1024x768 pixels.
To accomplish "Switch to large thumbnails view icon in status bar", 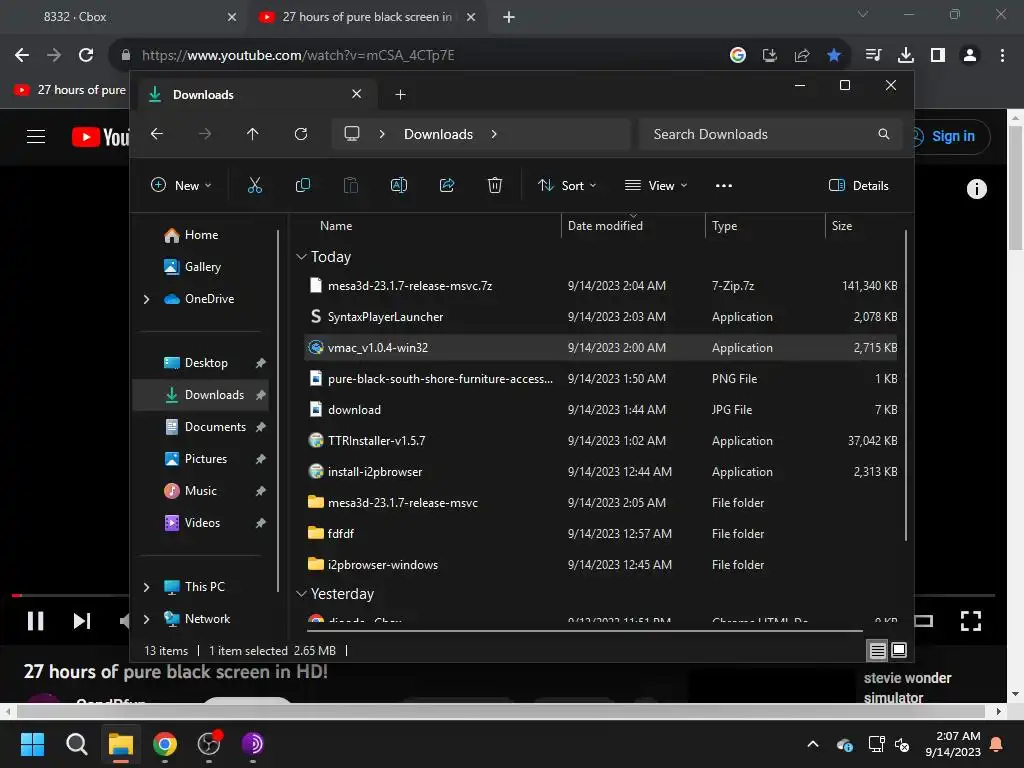I will 899,650.
